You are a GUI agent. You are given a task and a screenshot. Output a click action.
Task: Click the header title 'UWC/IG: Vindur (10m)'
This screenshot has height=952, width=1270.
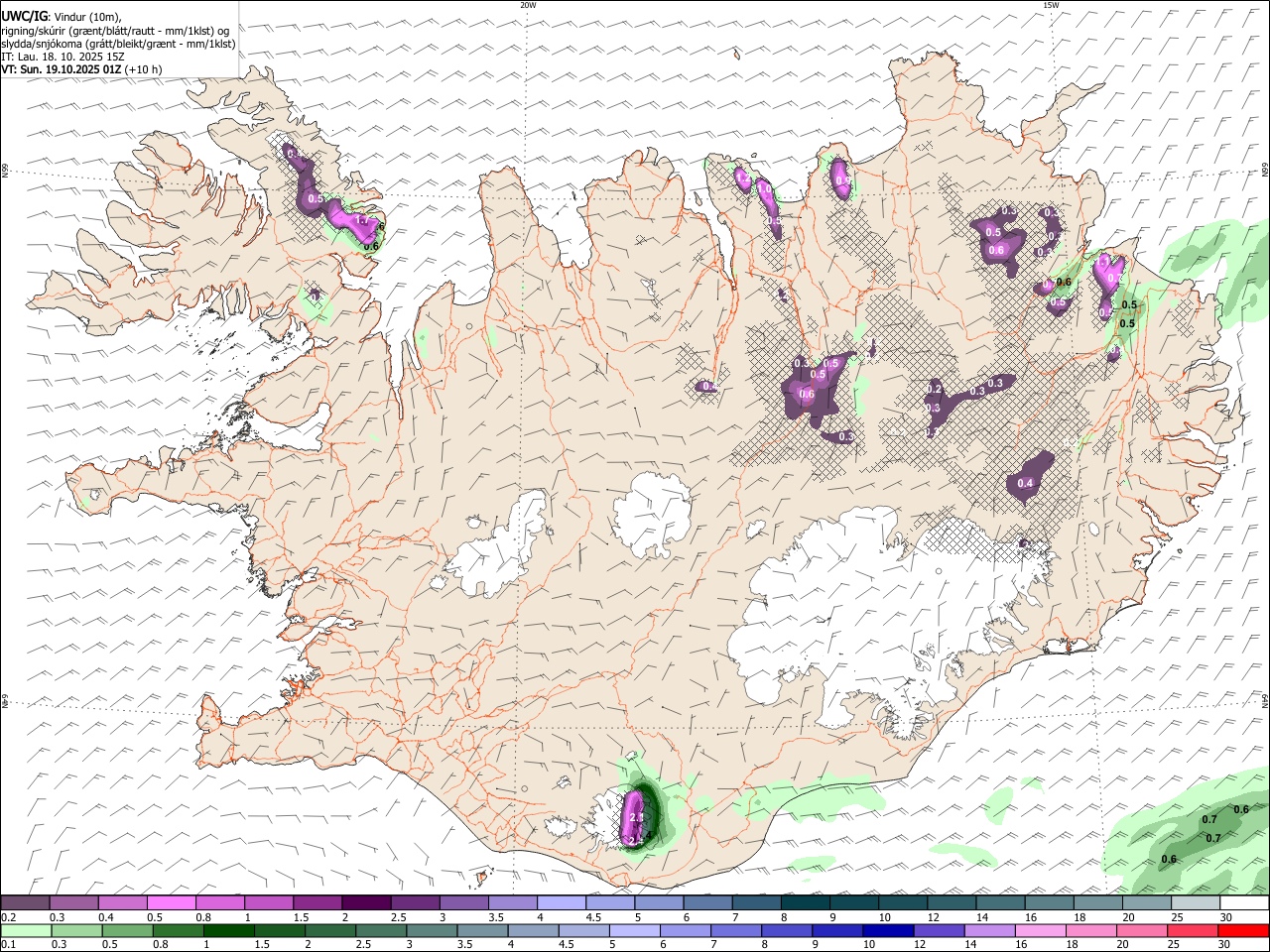tap(62, 17)
